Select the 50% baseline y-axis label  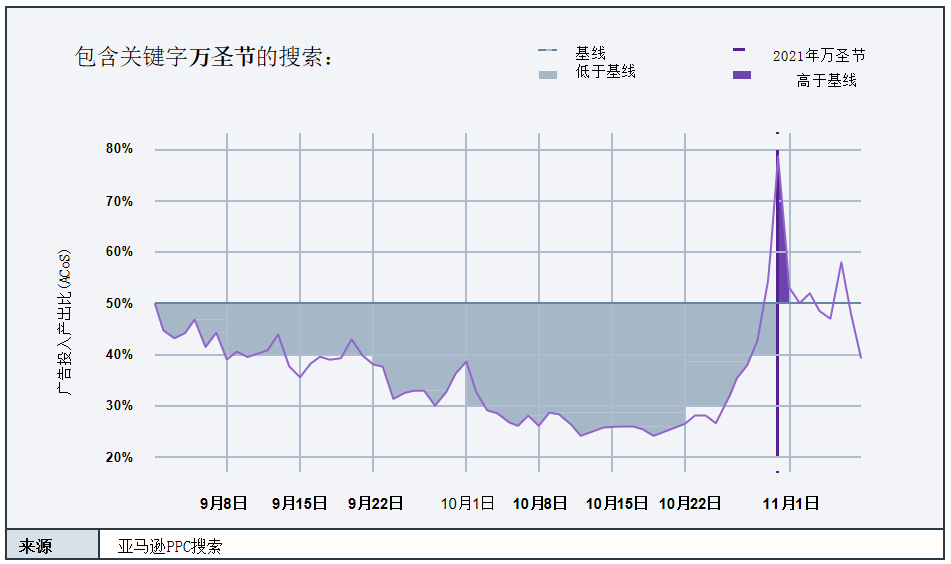(119, 303)
